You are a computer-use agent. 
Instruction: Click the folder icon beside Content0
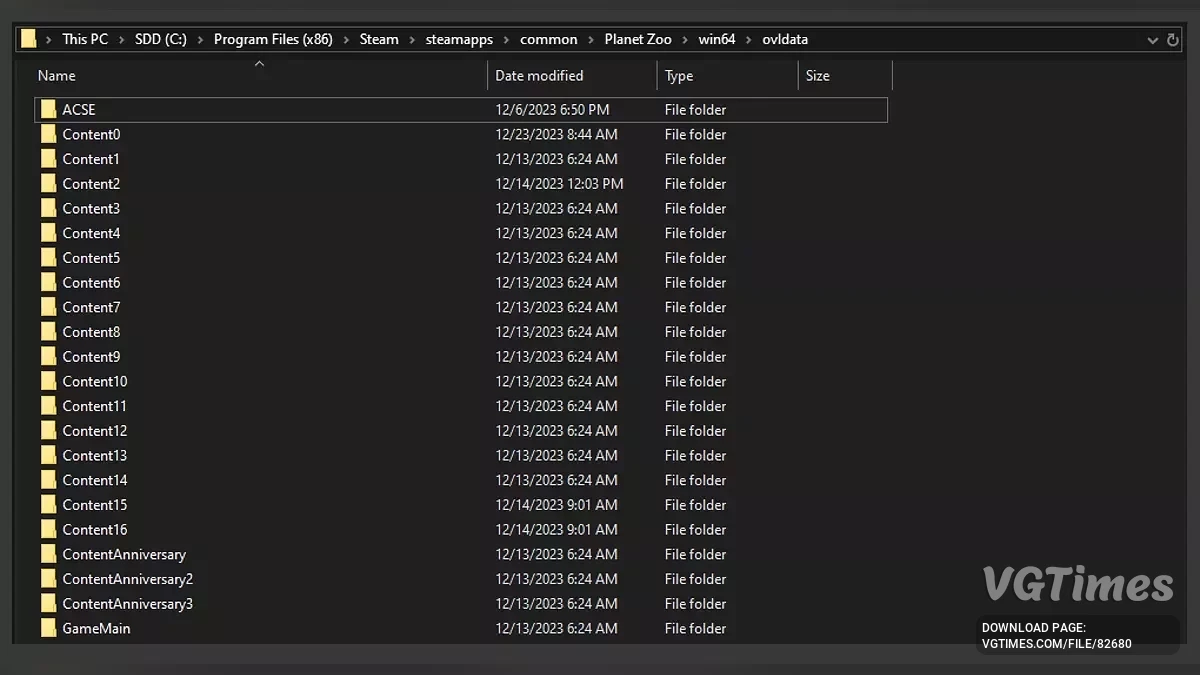(48, 134)
